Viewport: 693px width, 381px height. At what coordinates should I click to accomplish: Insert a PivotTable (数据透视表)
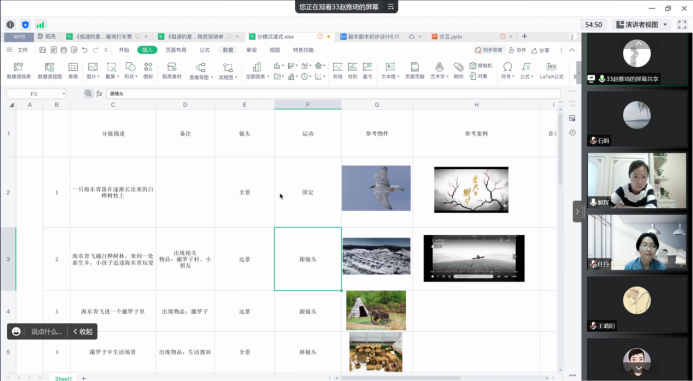[x=19, y=71]
